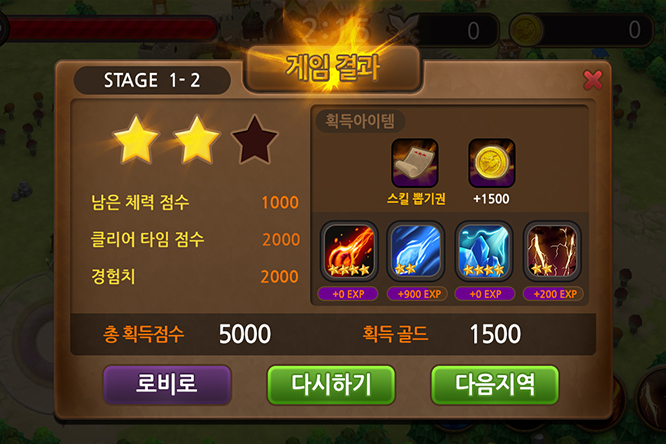Click the 로비로 lobby button

pos(167,384)
